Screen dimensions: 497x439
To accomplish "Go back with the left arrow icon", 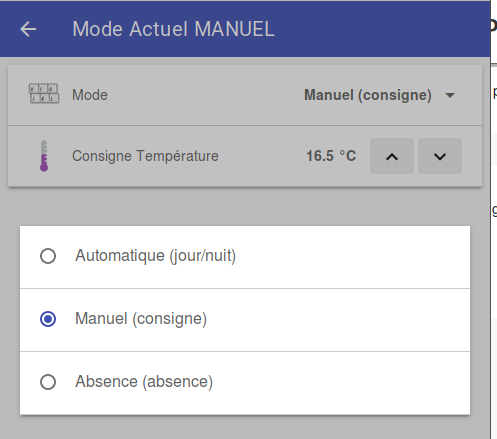I will 28,29.
